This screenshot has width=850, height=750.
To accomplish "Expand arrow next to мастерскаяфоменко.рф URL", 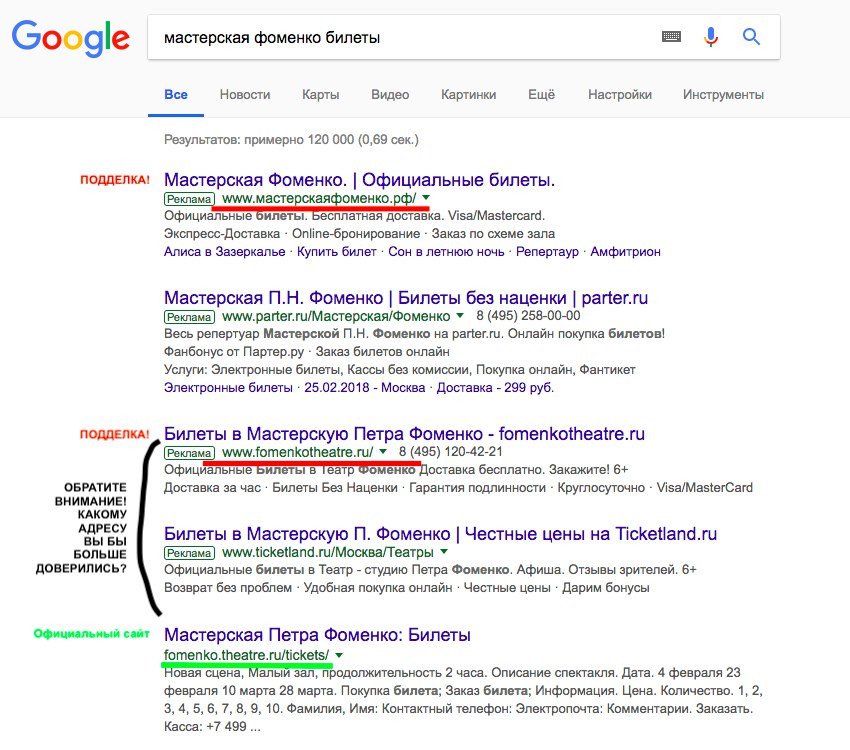I will [x=426, y=198].
